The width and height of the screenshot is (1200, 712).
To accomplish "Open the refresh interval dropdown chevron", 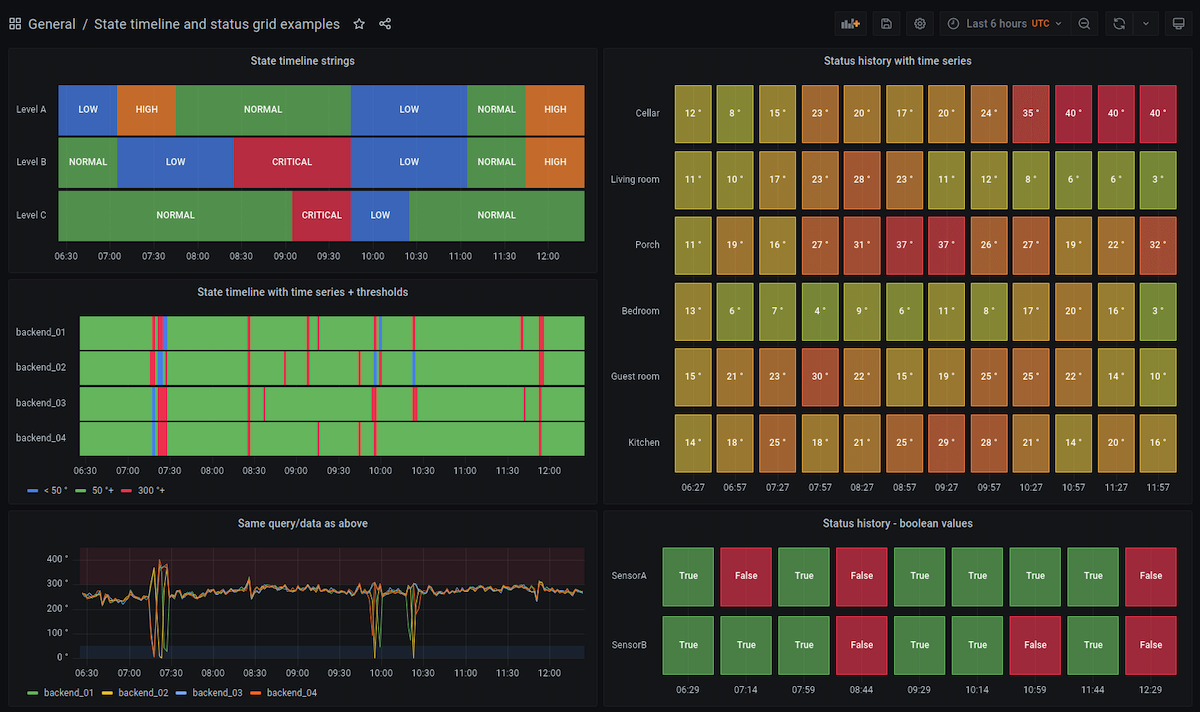I will point(1144,22).
